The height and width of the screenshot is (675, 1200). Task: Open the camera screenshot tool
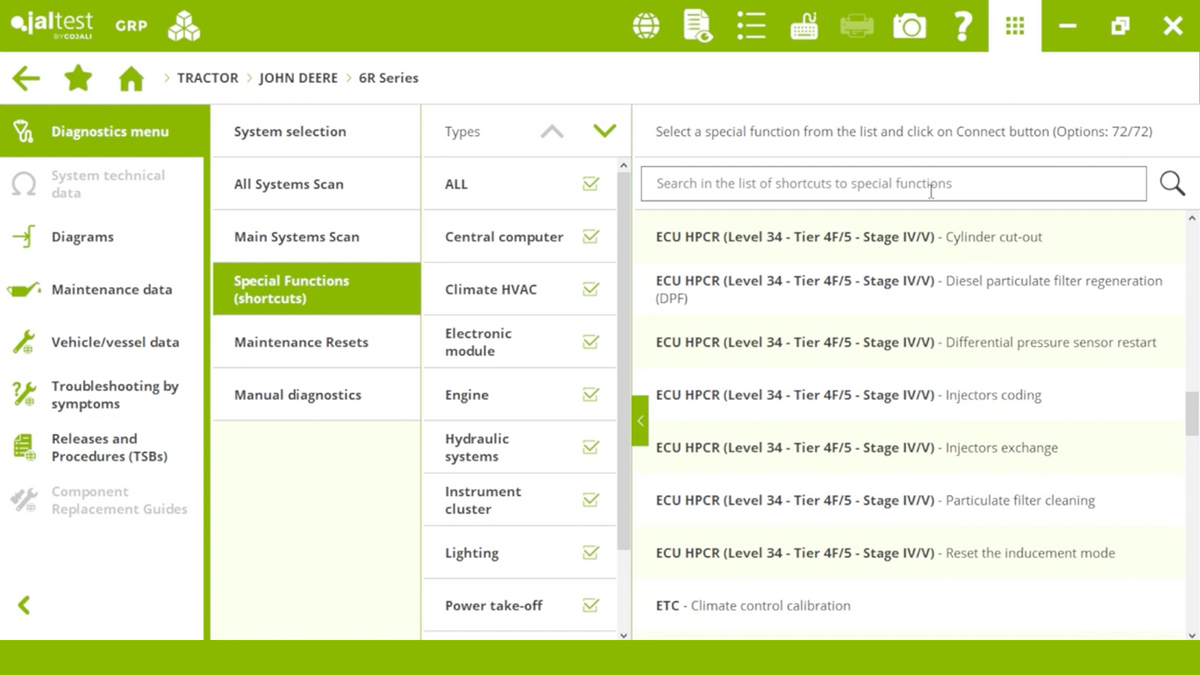click(x=909, y=26)
